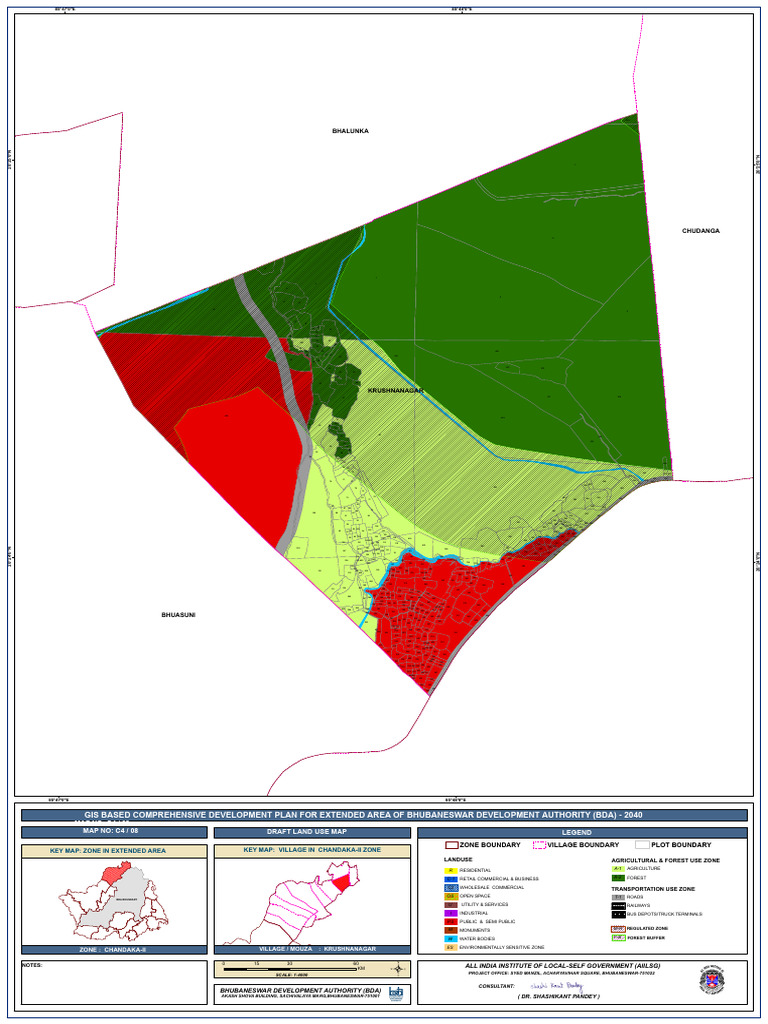Select the dark green Forest legend swatch

(x=618, y=878)
